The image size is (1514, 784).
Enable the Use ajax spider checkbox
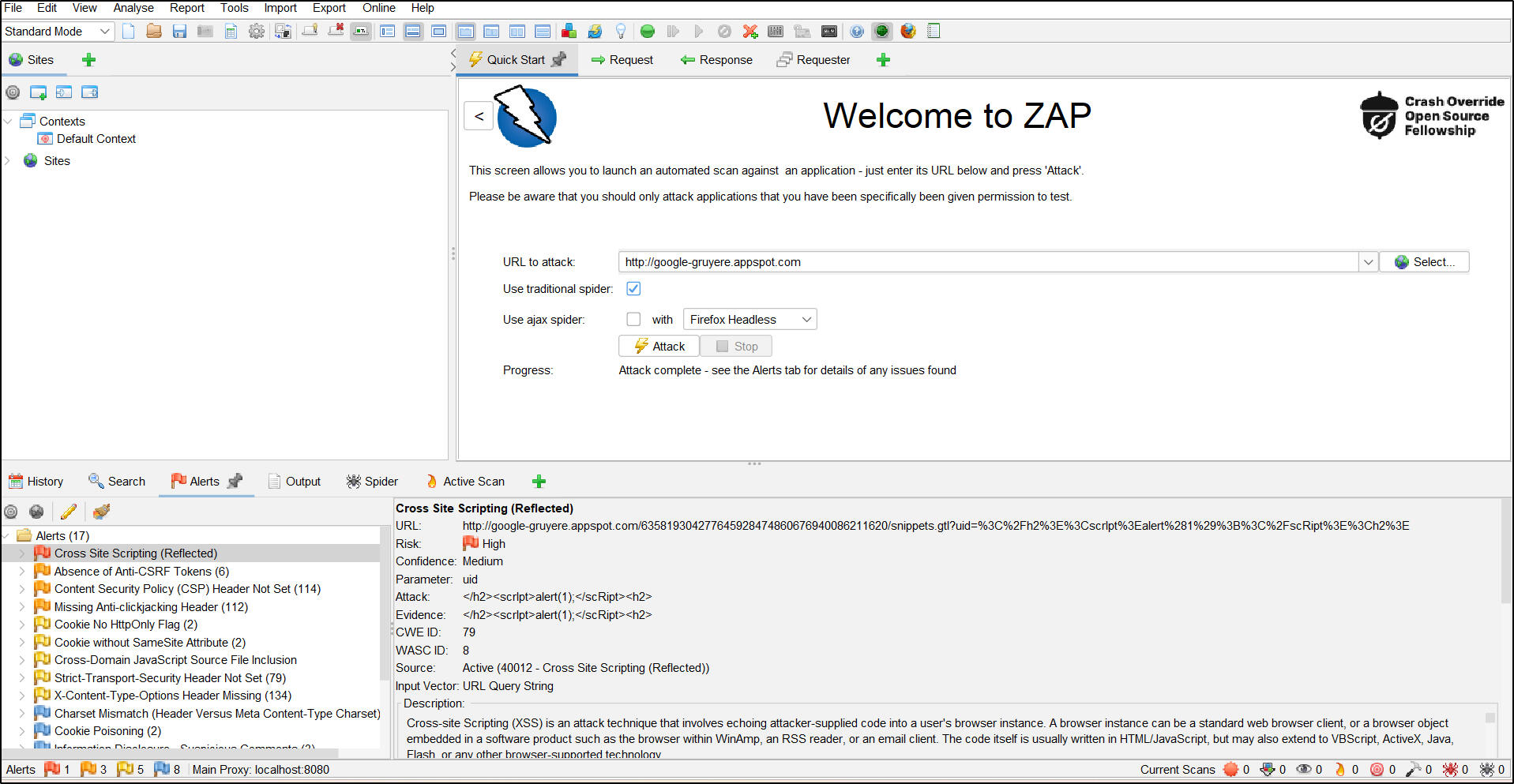coord(633,320)
